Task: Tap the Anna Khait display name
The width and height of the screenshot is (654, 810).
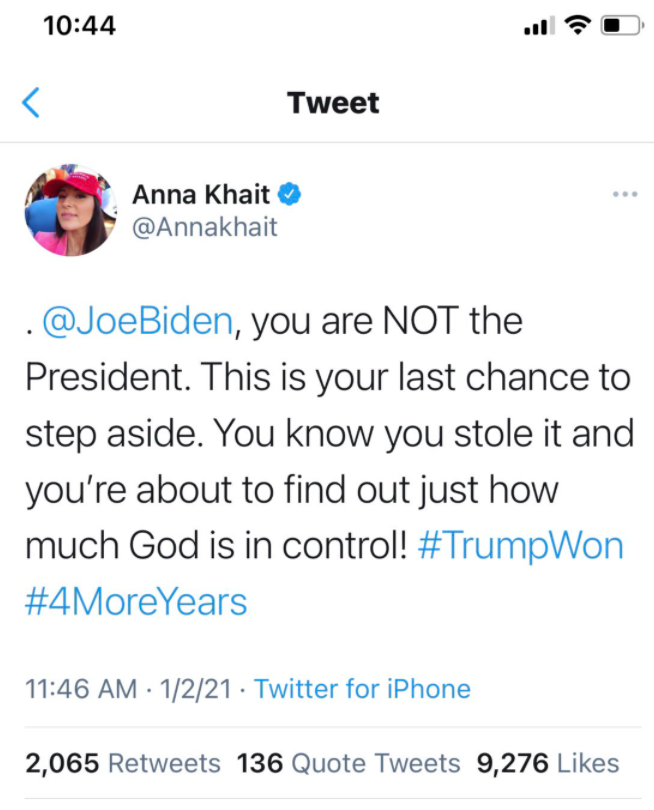Action: pyautogui.click(x=201, y=195)
